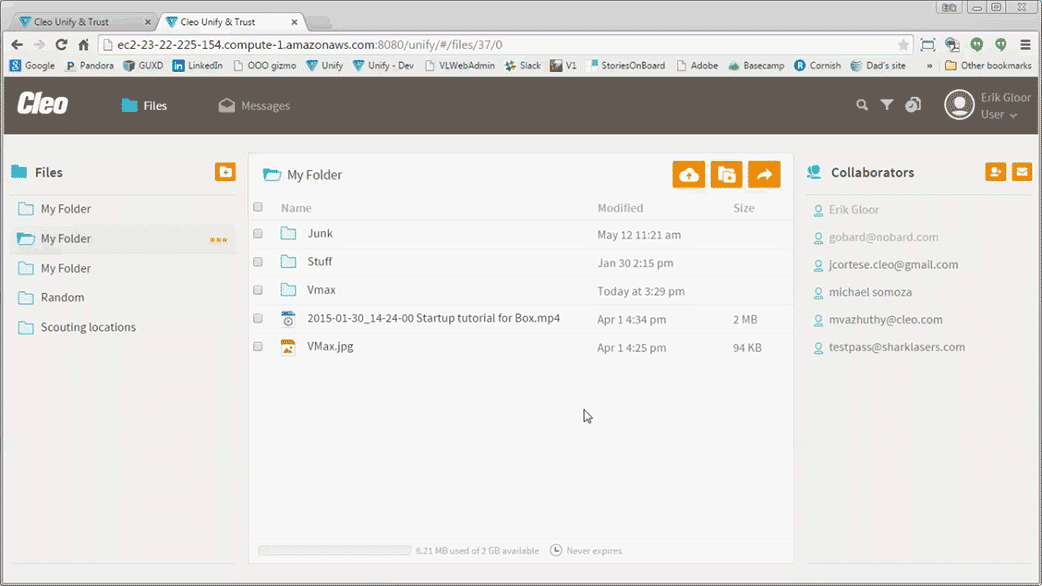Open options dots for selected My Folder
The width and height of the screenshot is (1042, 586).
tap(218, 240)
